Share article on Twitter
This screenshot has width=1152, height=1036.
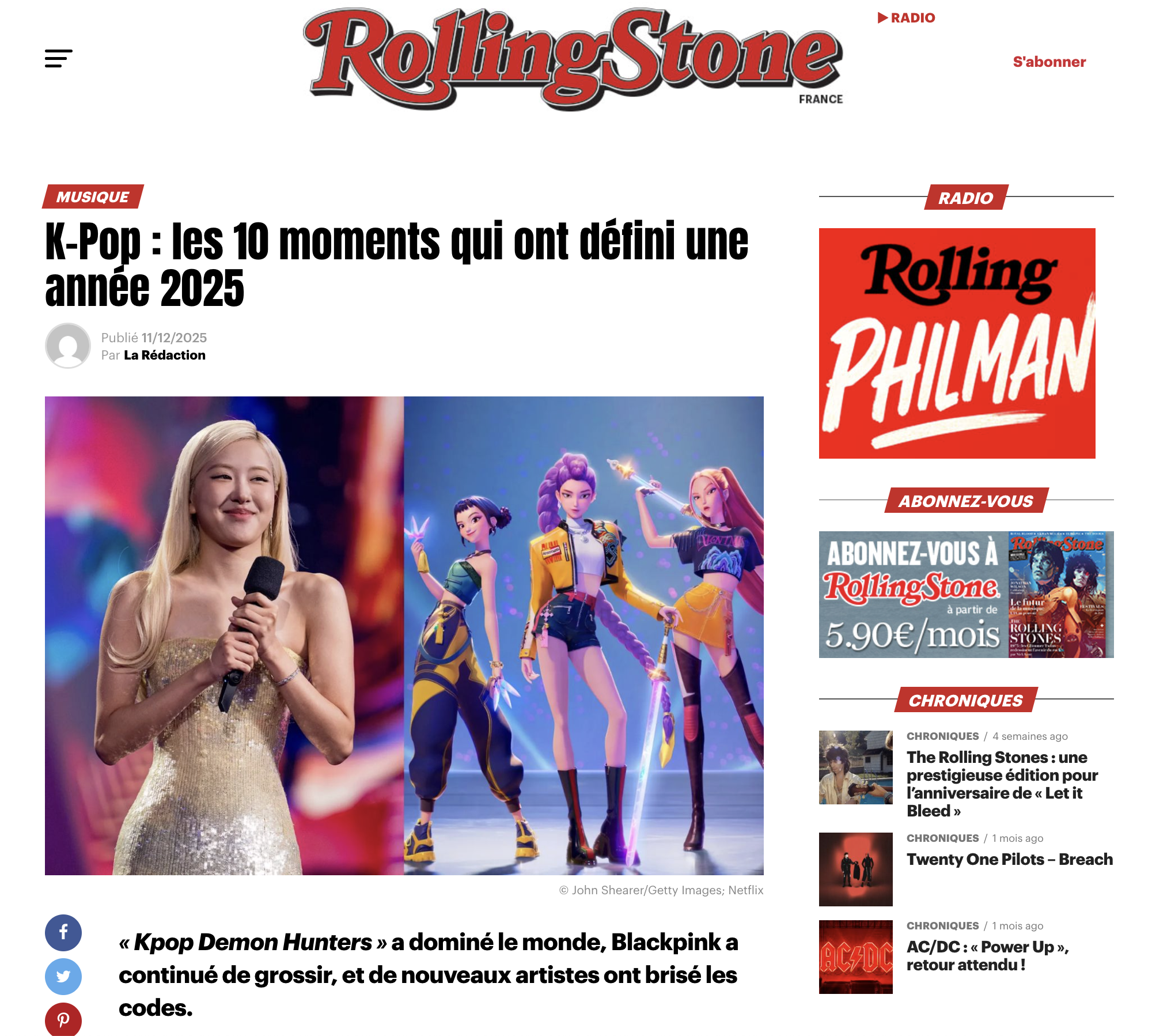coord(63,976)
